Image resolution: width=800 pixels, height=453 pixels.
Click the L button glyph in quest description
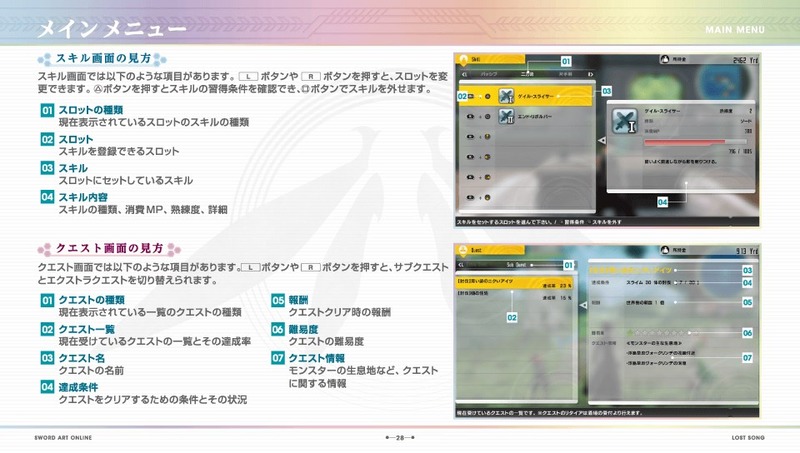tap(251, 267)
